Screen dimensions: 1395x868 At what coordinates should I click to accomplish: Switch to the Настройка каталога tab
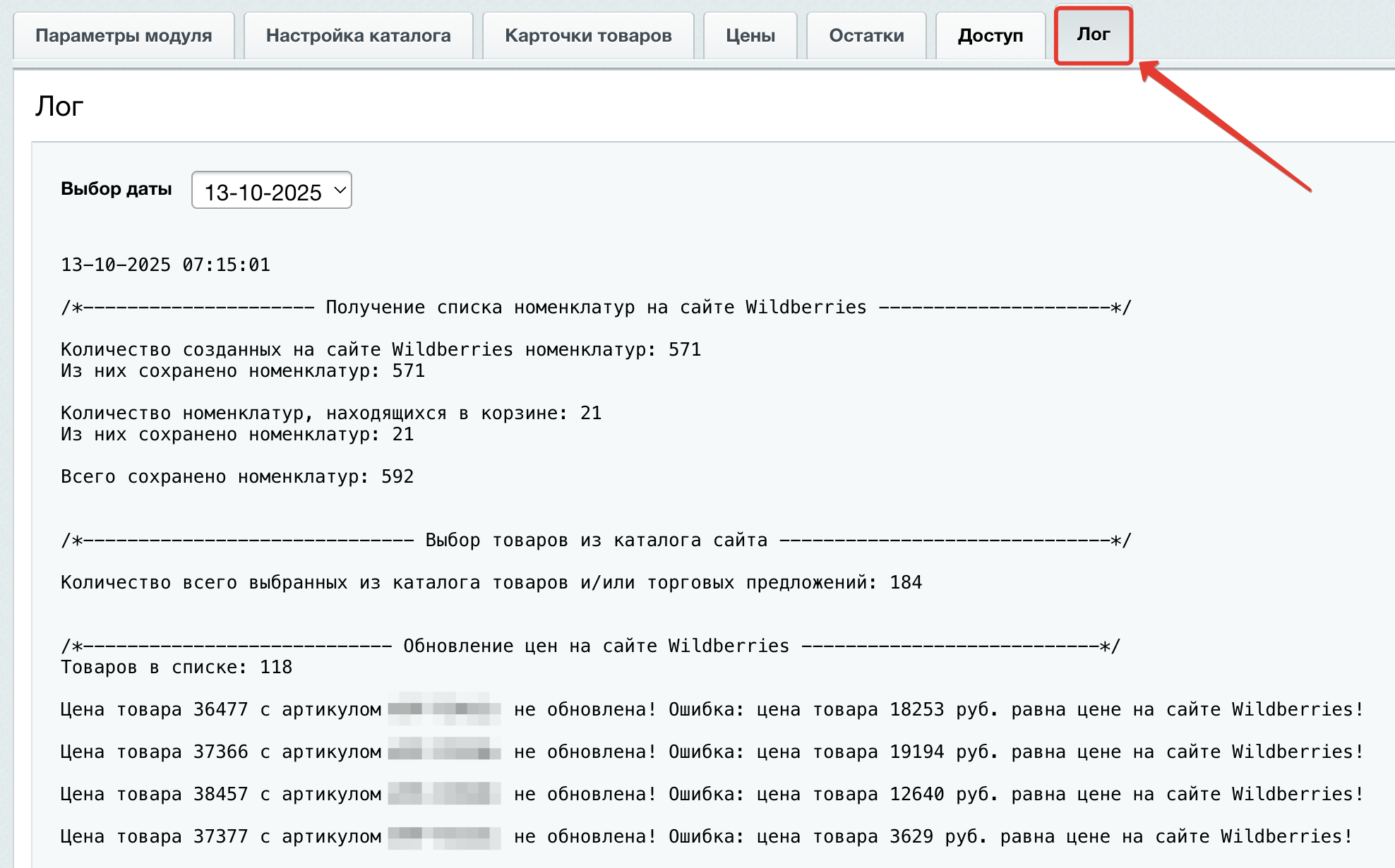[358, 35]
